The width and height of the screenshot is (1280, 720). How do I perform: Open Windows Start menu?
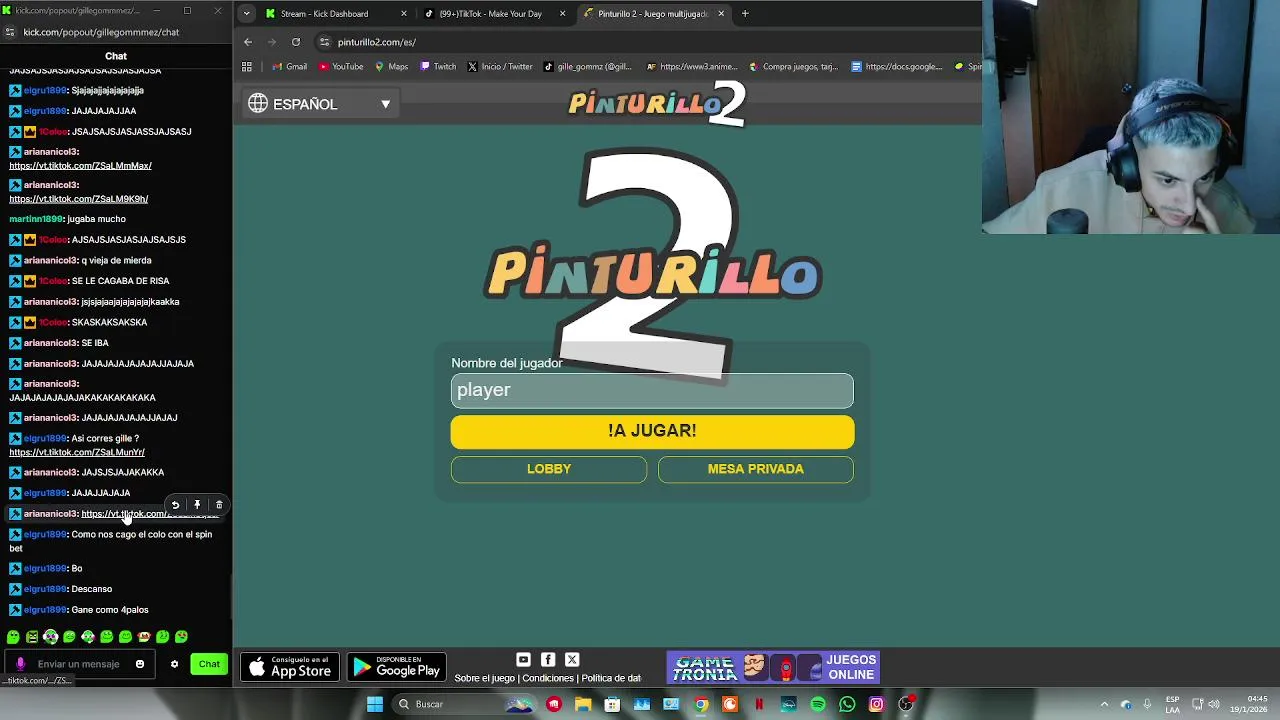[x=375, y=704]
